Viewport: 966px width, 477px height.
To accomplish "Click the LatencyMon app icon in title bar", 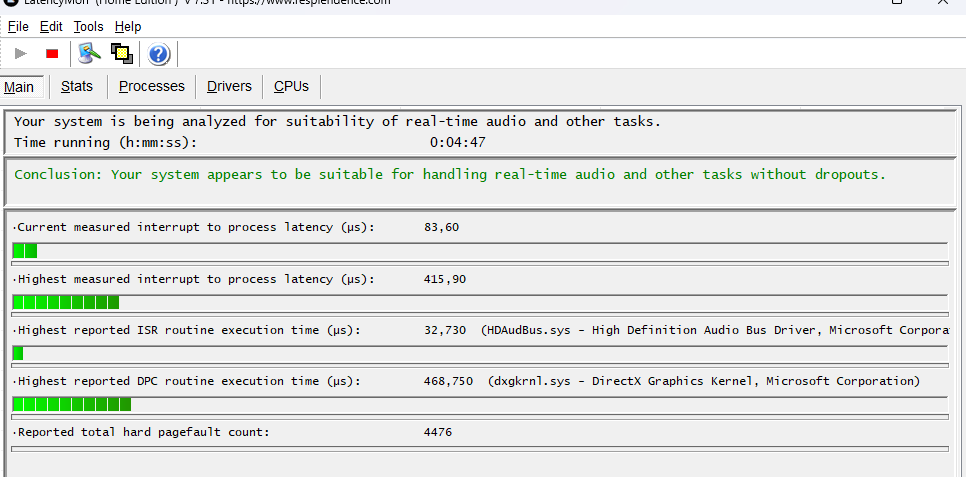I will point(9,3).
